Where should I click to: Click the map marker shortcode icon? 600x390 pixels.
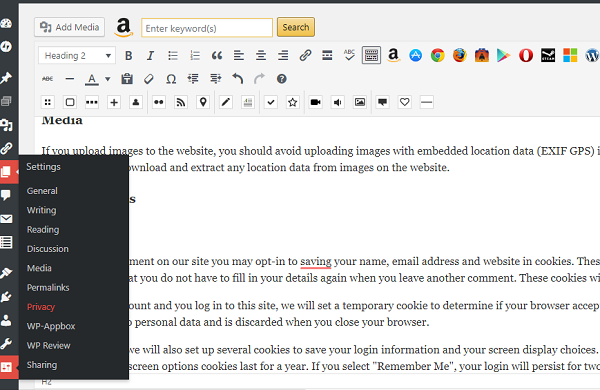tap(203, 102)
